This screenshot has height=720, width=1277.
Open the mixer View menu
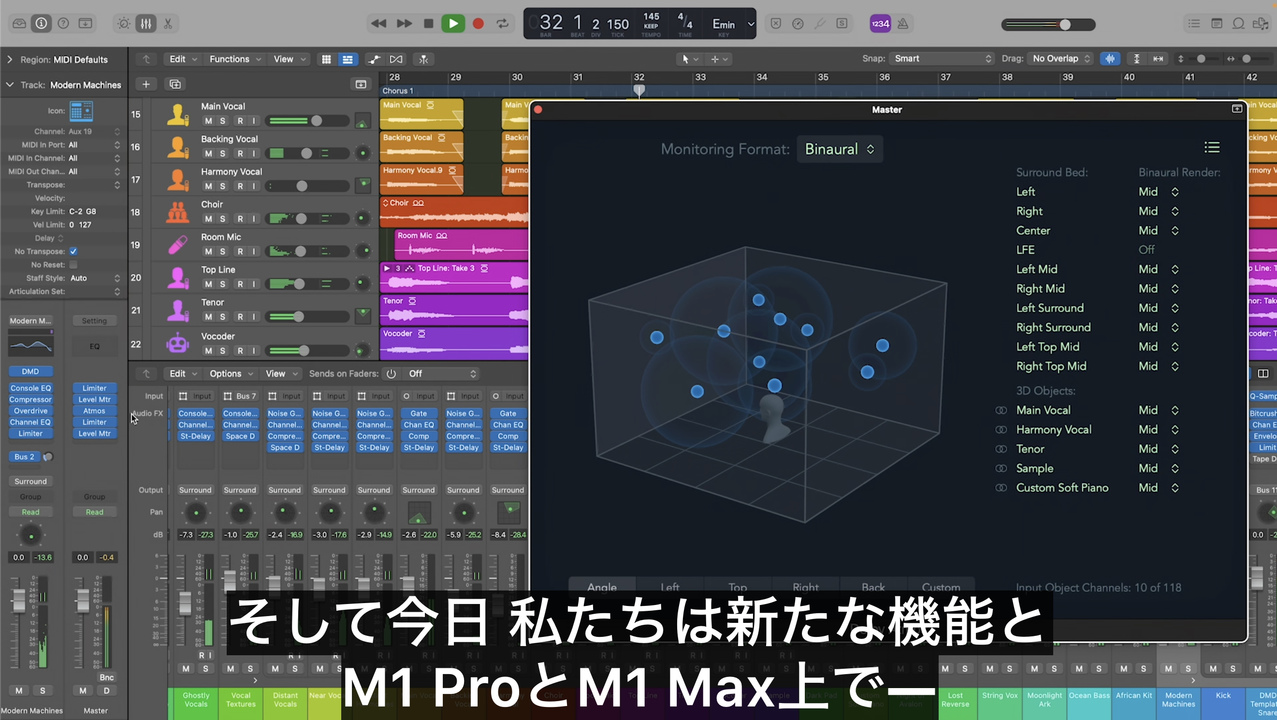281,374
